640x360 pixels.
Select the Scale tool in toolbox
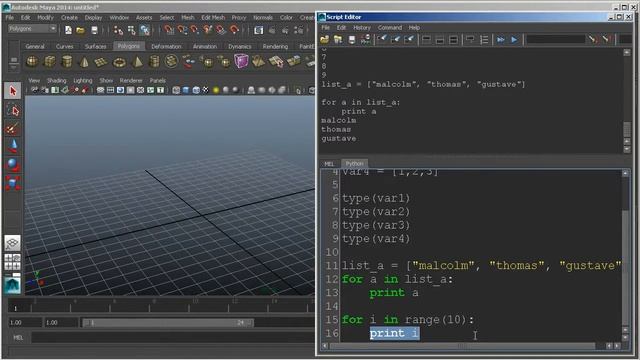coord(13,183)
